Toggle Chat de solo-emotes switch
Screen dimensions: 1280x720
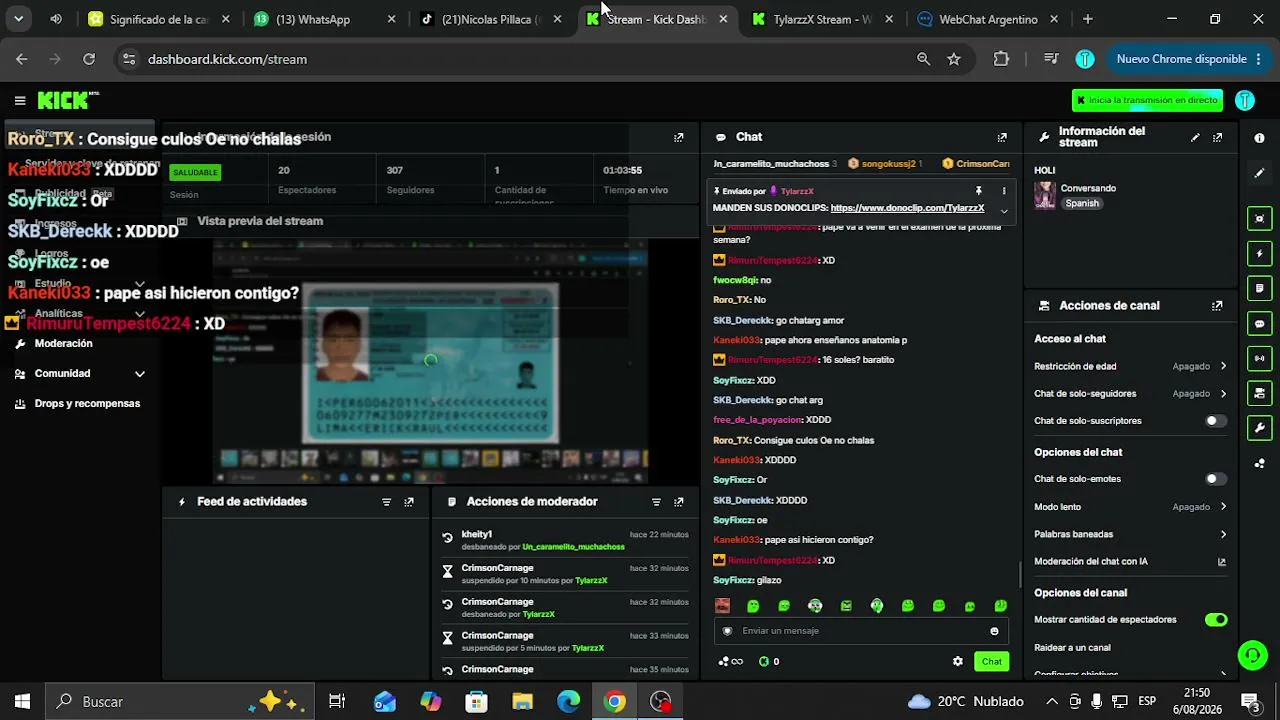point(1215,479)
